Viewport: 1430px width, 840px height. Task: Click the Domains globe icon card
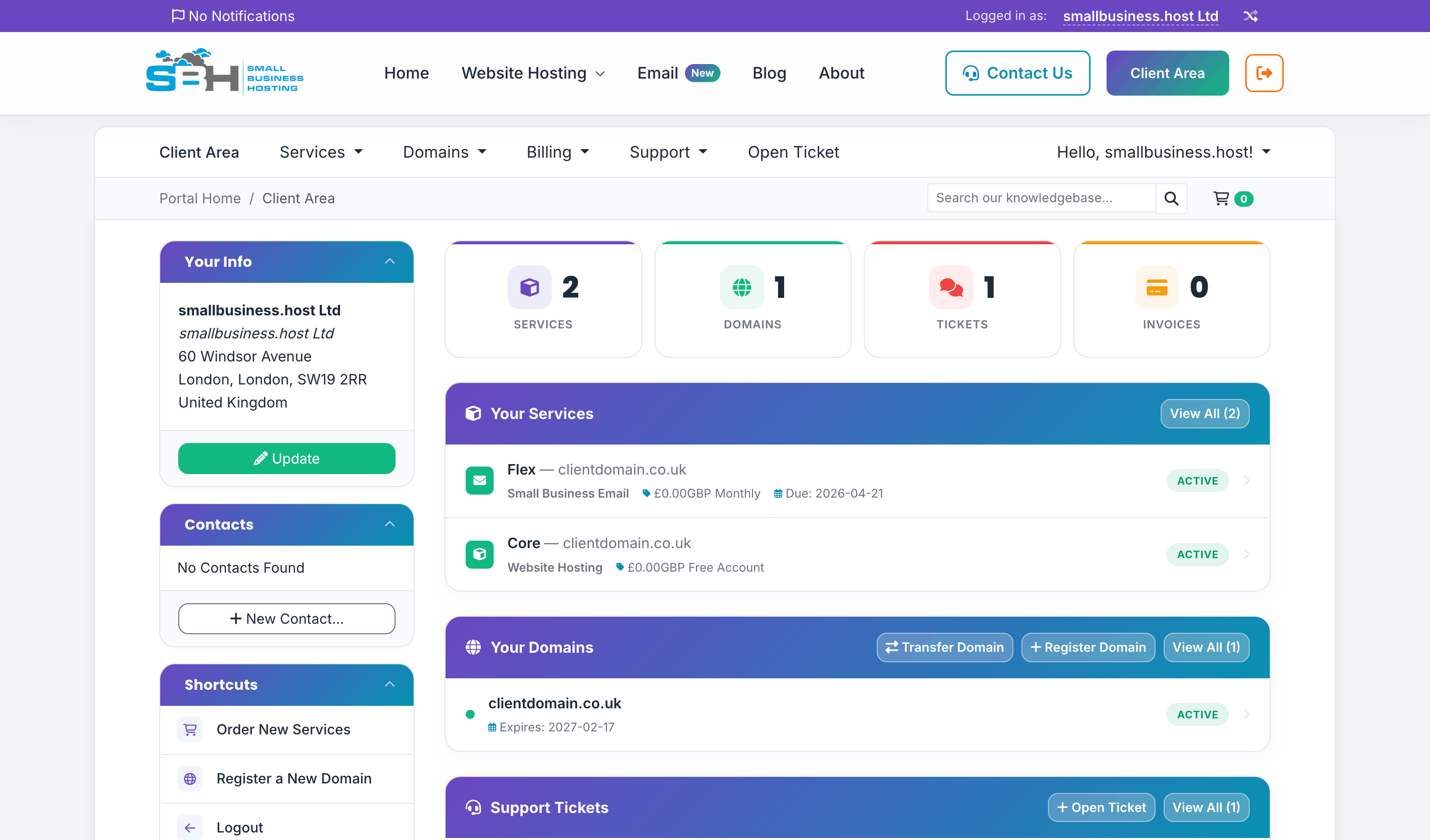[742, 287]
